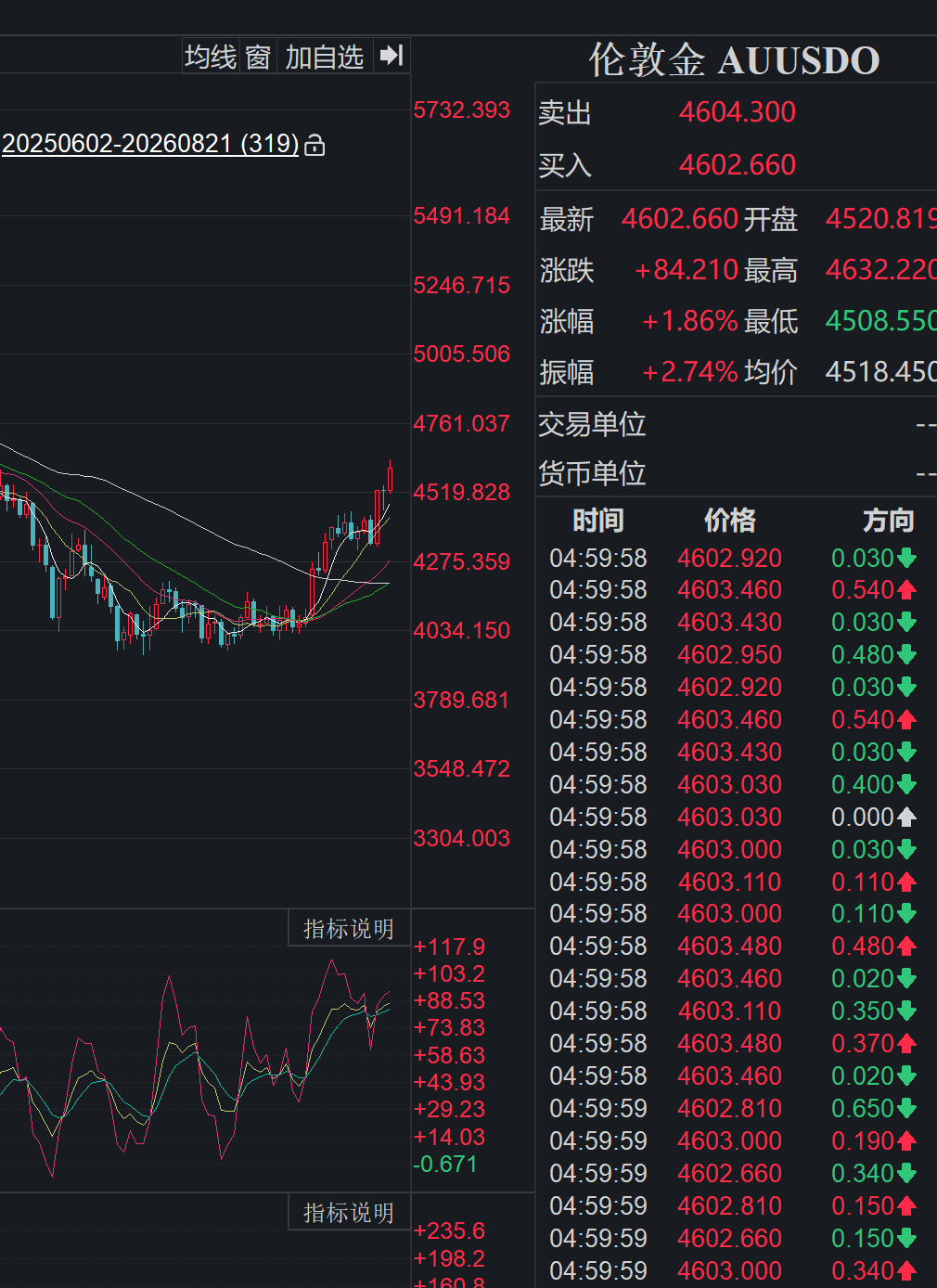Click the 卖出 sell price 4604.300
Viewport: 937px width, 1288px height.
click(738, 112)
